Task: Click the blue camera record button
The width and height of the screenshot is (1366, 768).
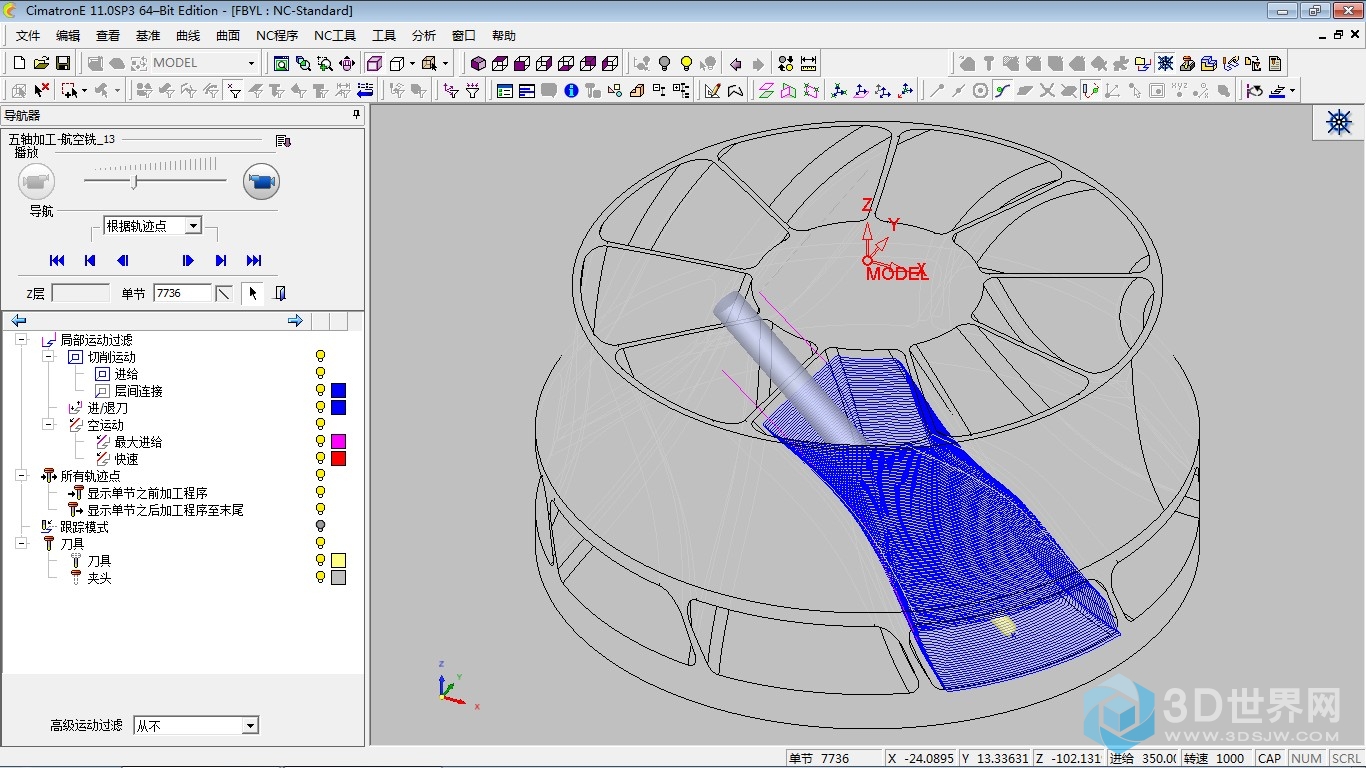Action: point(262,182)
